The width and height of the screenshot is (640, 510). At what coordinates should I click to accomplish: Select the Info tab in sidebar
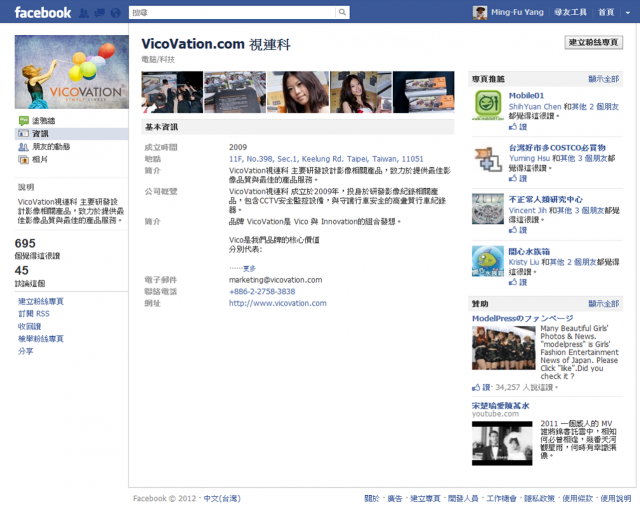point(71,133)
